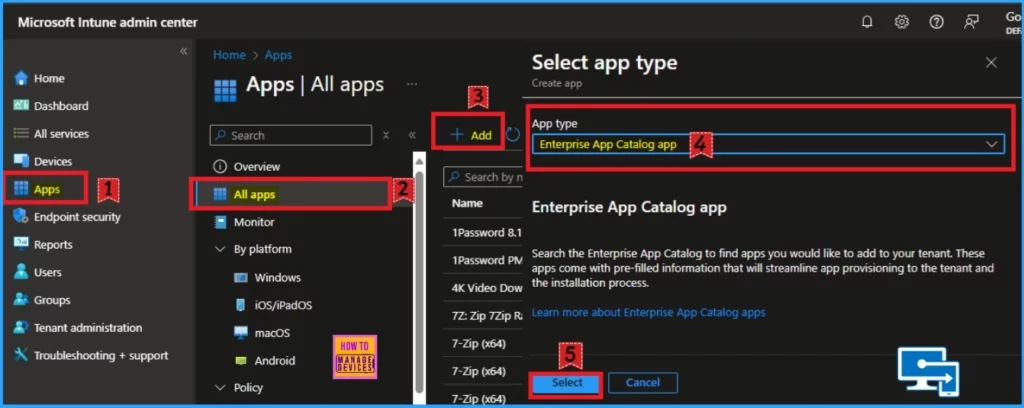
Task: Clear the Apps menu search with X
Action: [x=386, y=135]
